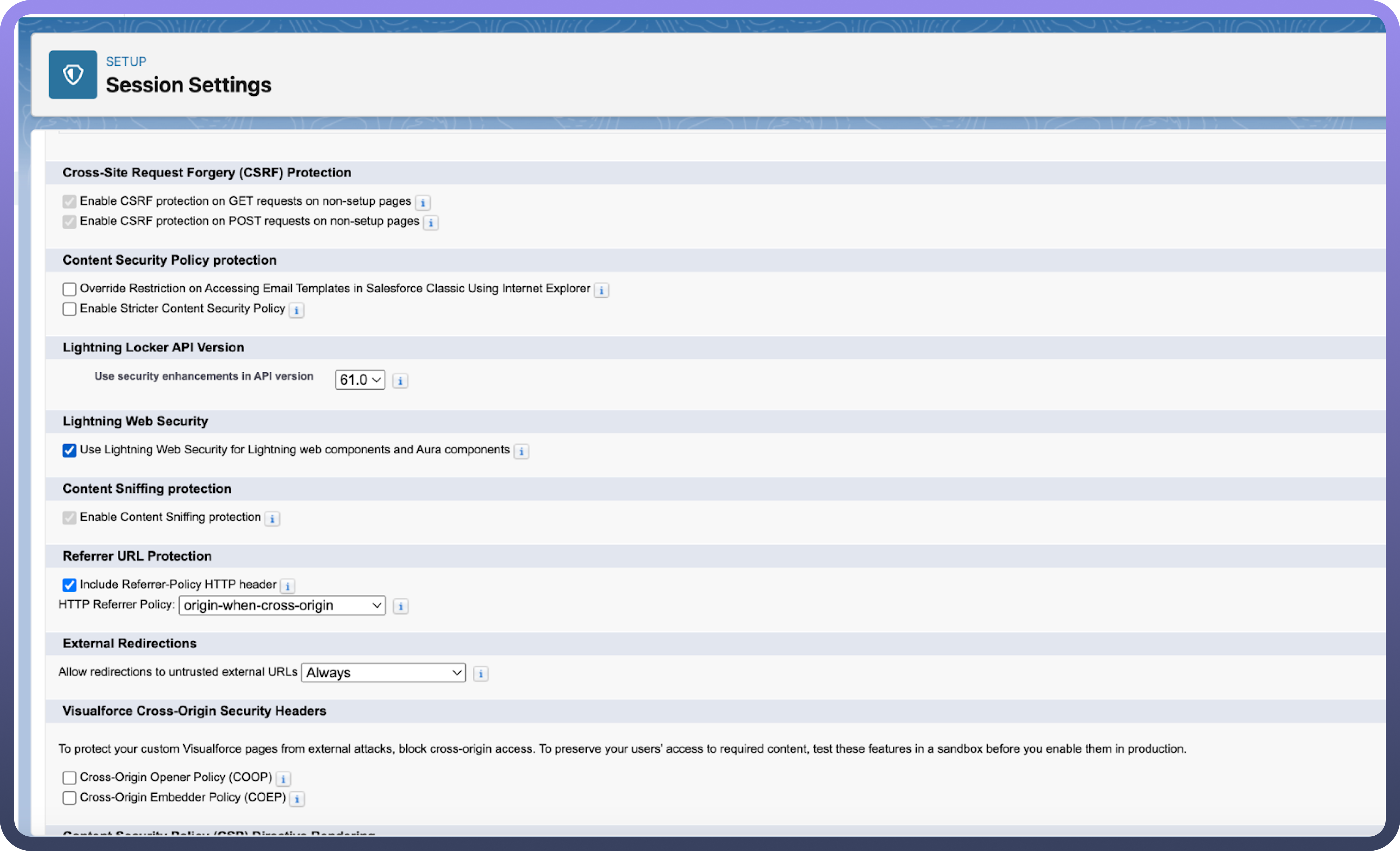Click info icon beside API version dropdown
Image resolution: width=1400 pixels, height=851 pixels.
click(x=400, y=380)
